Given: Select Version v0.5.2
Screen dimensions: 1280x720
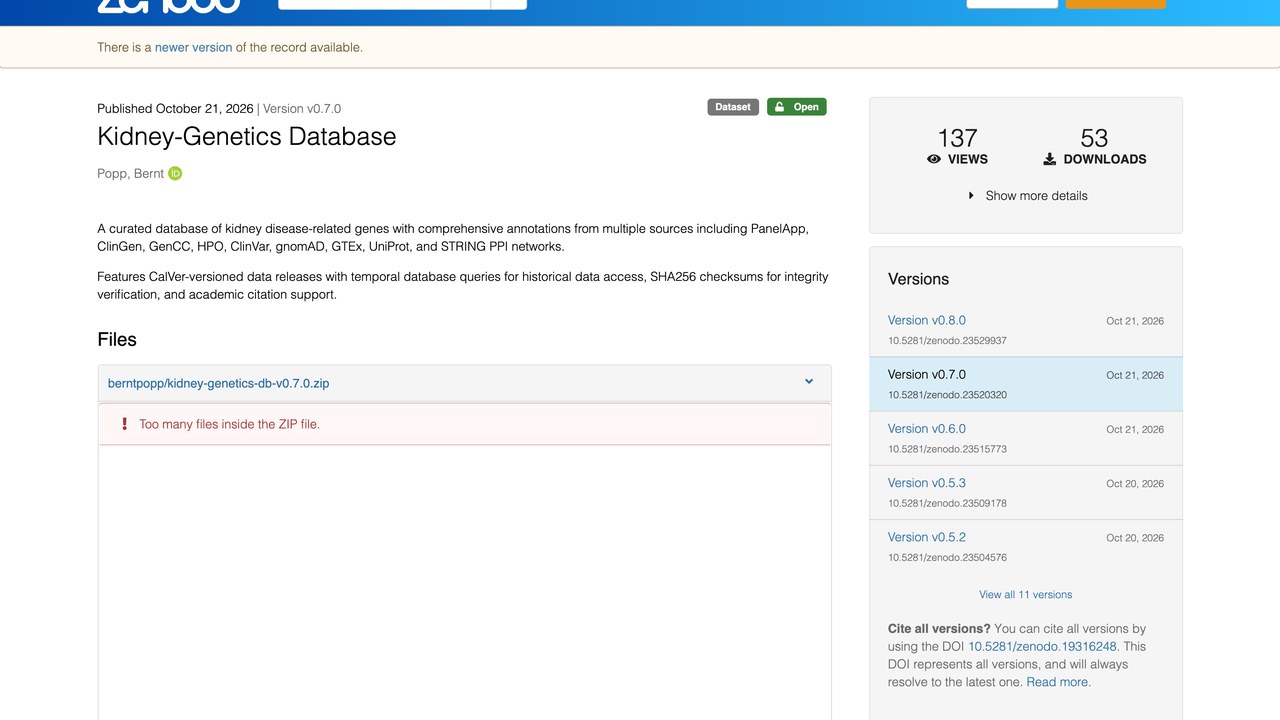Looking at the screenshot, I should point(927,536).
